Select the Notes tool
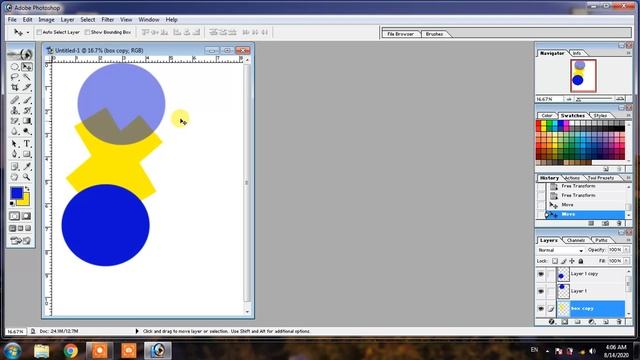The height and width of the screenshot is (360, 640). pyautogui.click(x=15, y=167)
